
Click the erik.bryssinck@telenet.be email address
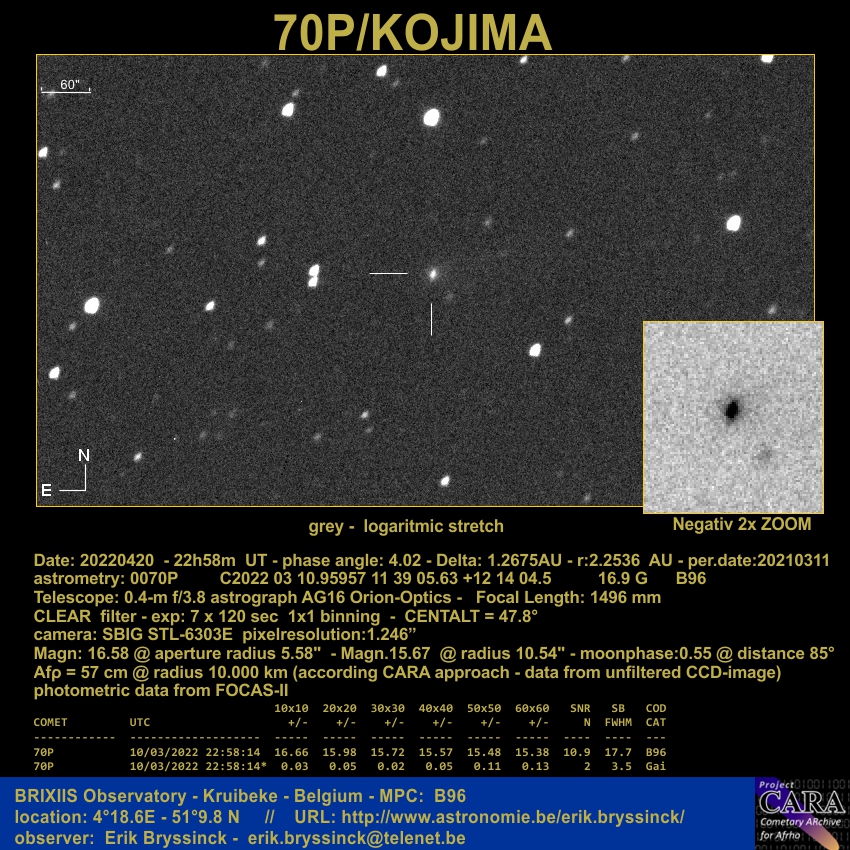point(356,838)
